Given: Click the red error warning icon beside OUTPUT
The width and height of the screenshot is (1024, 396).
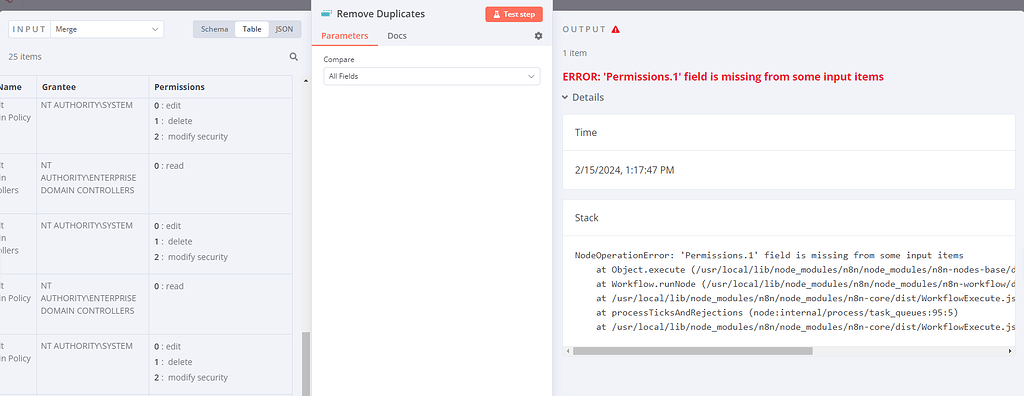Looking at the screenshot, I should tap(616, 29).
